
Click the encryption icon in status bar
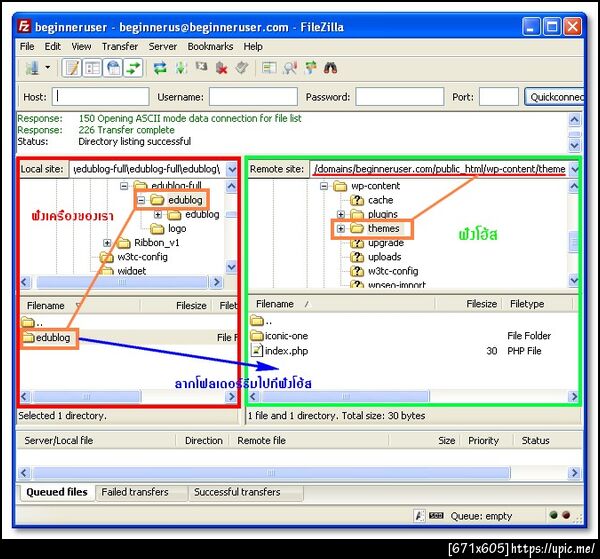tap(419, 516)
